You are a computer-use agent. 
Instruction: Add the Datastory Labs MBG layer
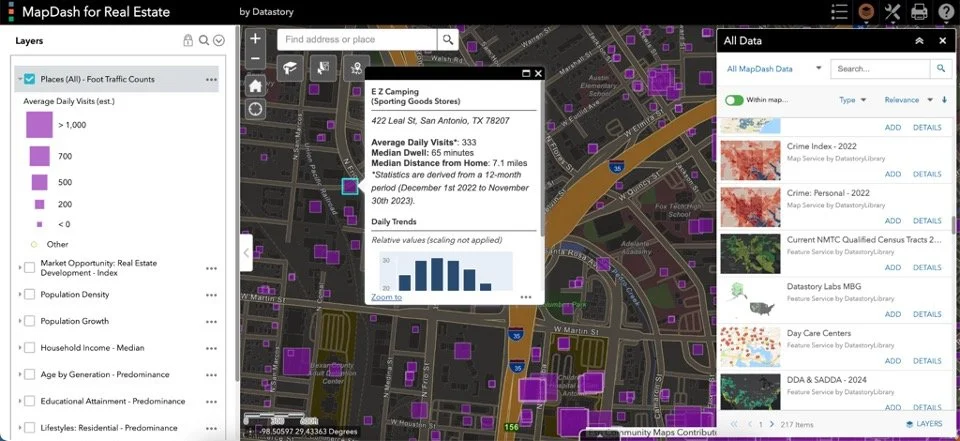pyautogui.click(x=893, y=314)
